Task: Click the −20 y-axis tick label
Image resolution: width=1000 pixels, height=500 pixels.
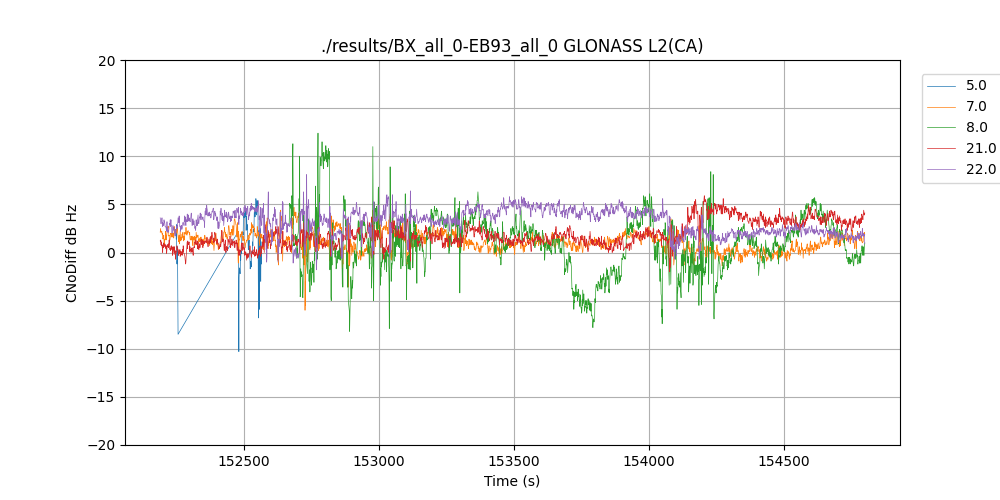Action: pos(101,445)
